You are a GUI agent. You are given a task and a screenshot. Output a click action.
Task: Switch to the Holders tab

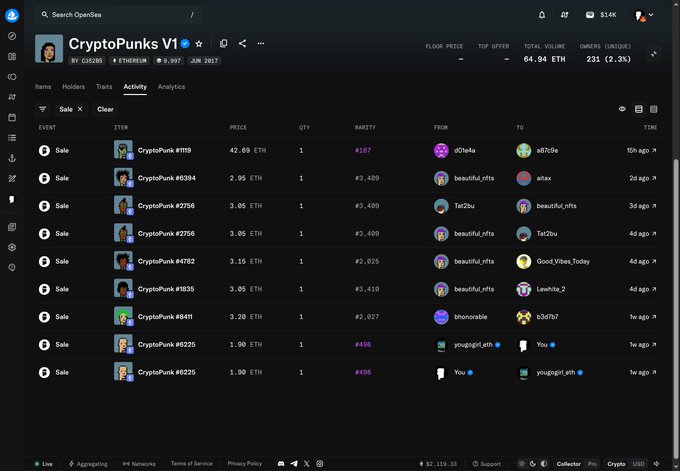pyautogui.click(x=73, y=87)
